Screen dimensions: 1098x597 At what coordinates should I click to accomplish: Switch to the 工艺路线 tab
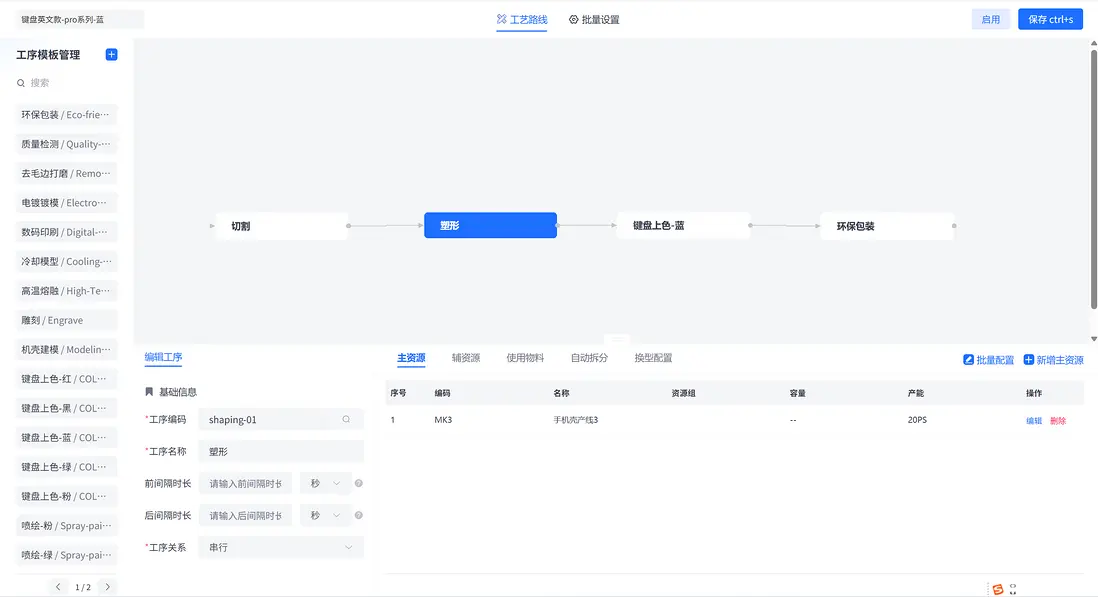pyautogui.click(x=522, y=20)
